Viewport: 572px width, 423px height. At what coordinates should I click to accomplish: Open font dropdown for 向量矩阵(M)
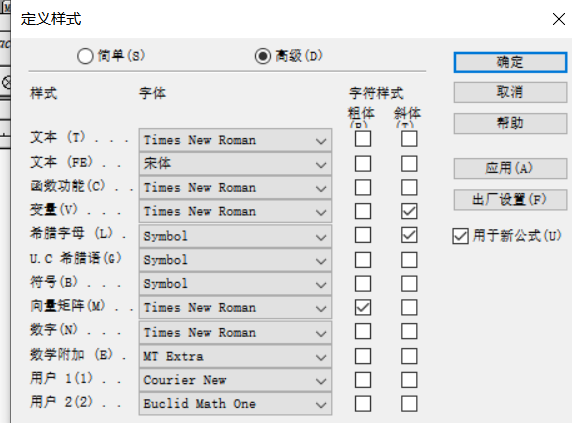[235, 308]
